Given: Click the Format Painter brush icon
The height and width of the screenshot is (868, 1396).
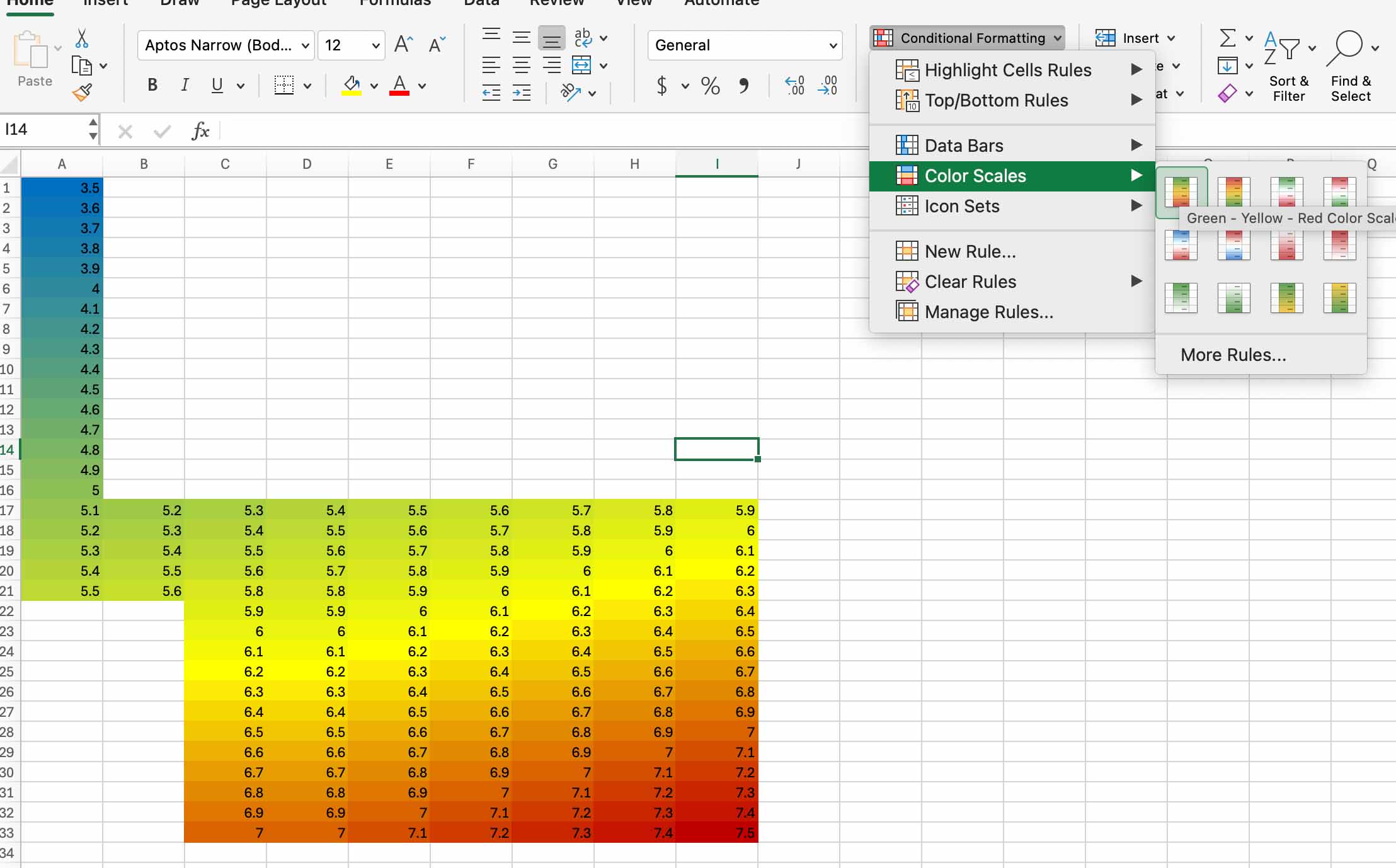Looking at the screenshot, I should click(x=82, y=93).
